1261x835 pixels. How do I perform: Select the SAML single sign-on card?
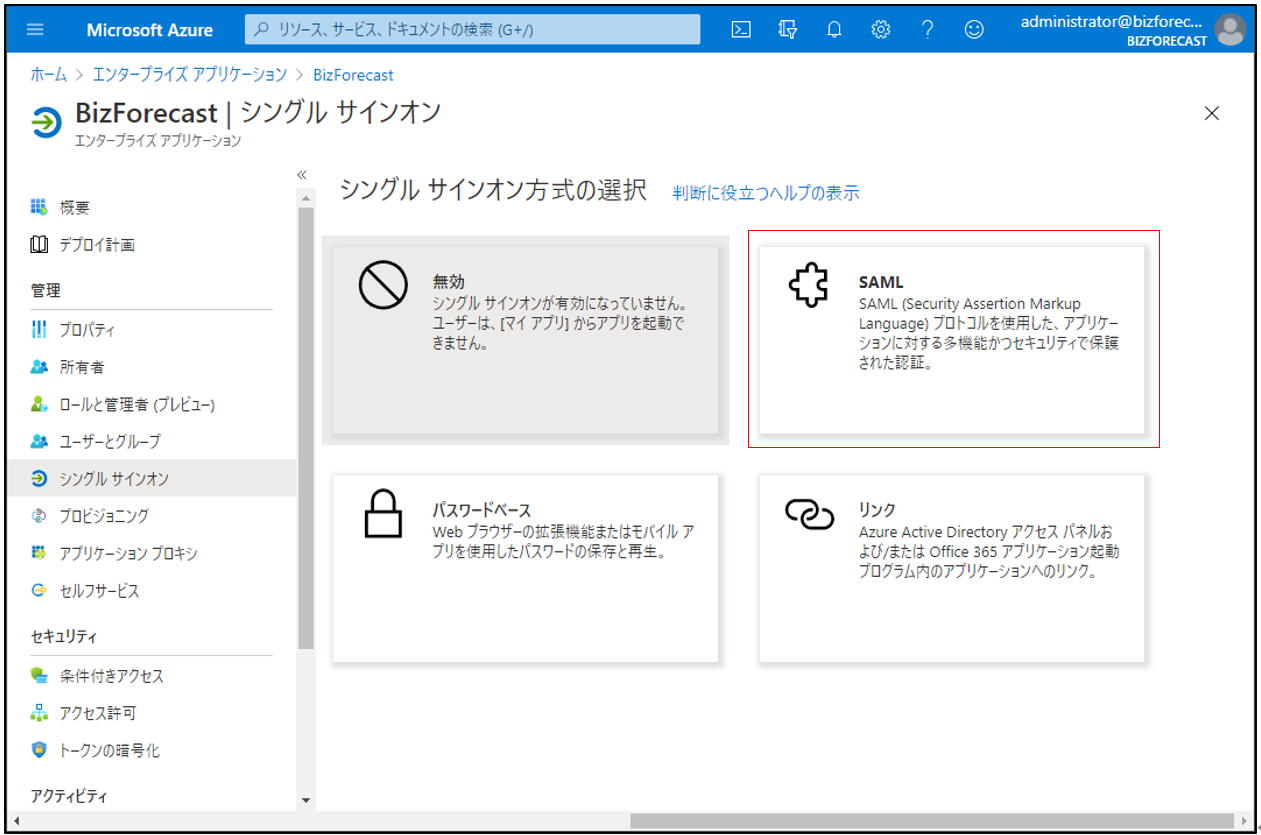(x=951, y=339)
